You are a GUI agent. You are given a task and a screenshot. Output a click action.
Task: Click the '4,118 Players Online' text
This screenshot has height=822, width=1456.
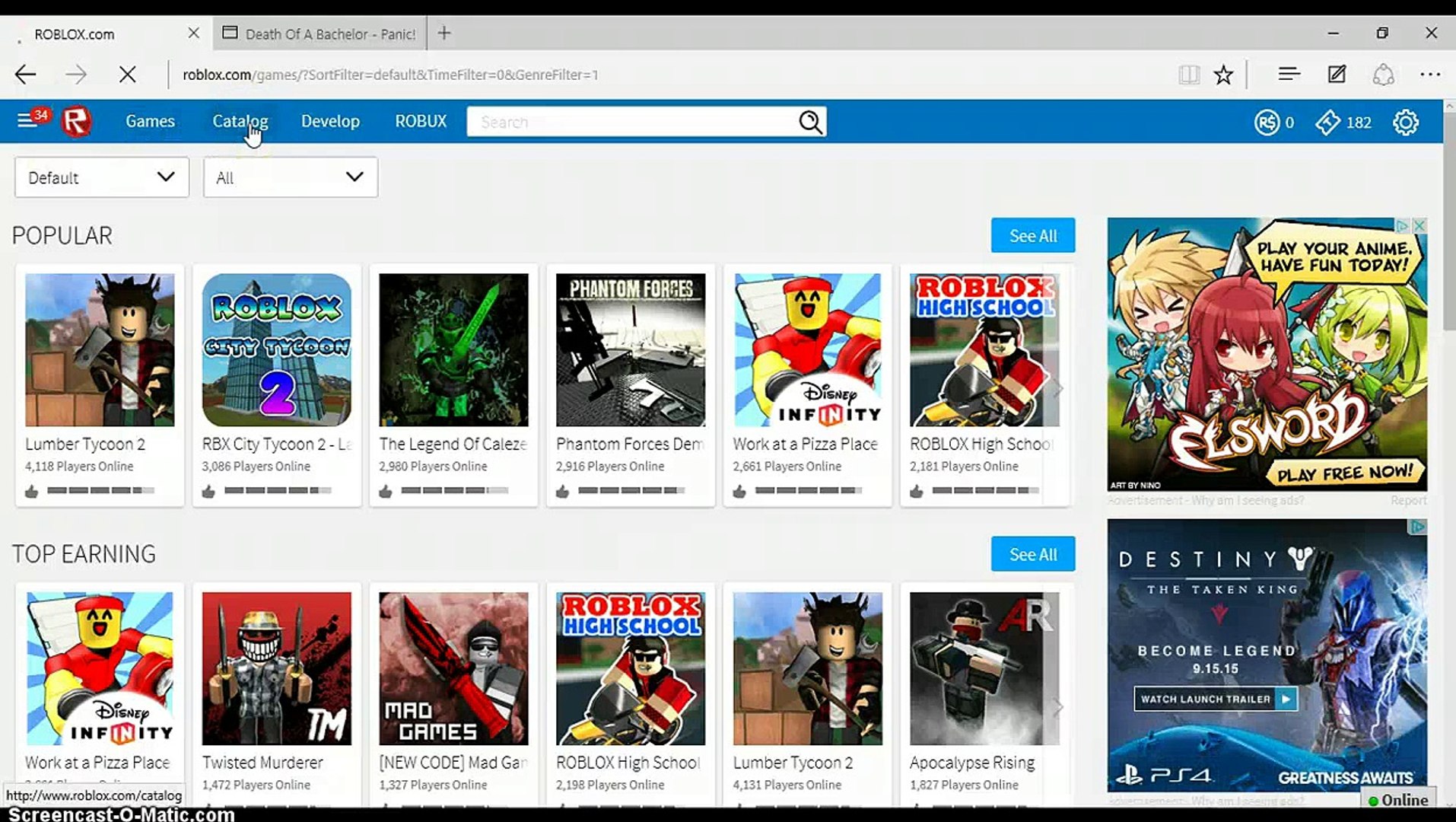79,467
